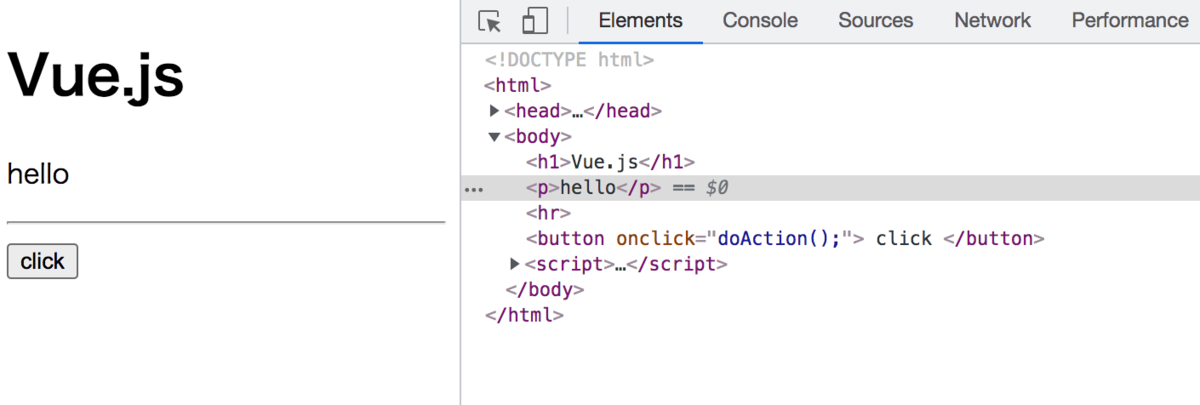Viewport: 1200px width, 405px height.
Task: Toggle the device toolbar icon
Action: 535,21
